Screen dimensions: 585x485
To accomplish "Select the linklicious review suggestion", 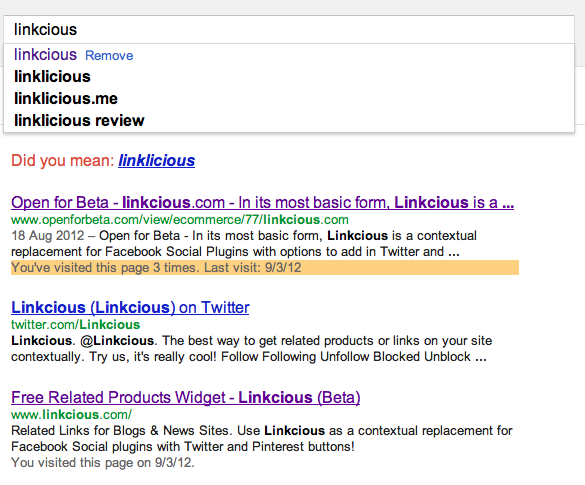I will [x=79, y=121].
